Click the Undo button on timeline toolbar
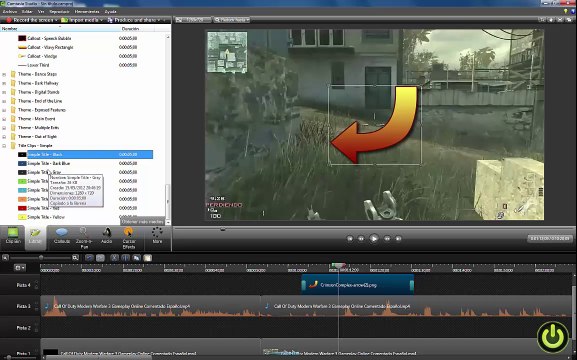 (x=89, y=258)
